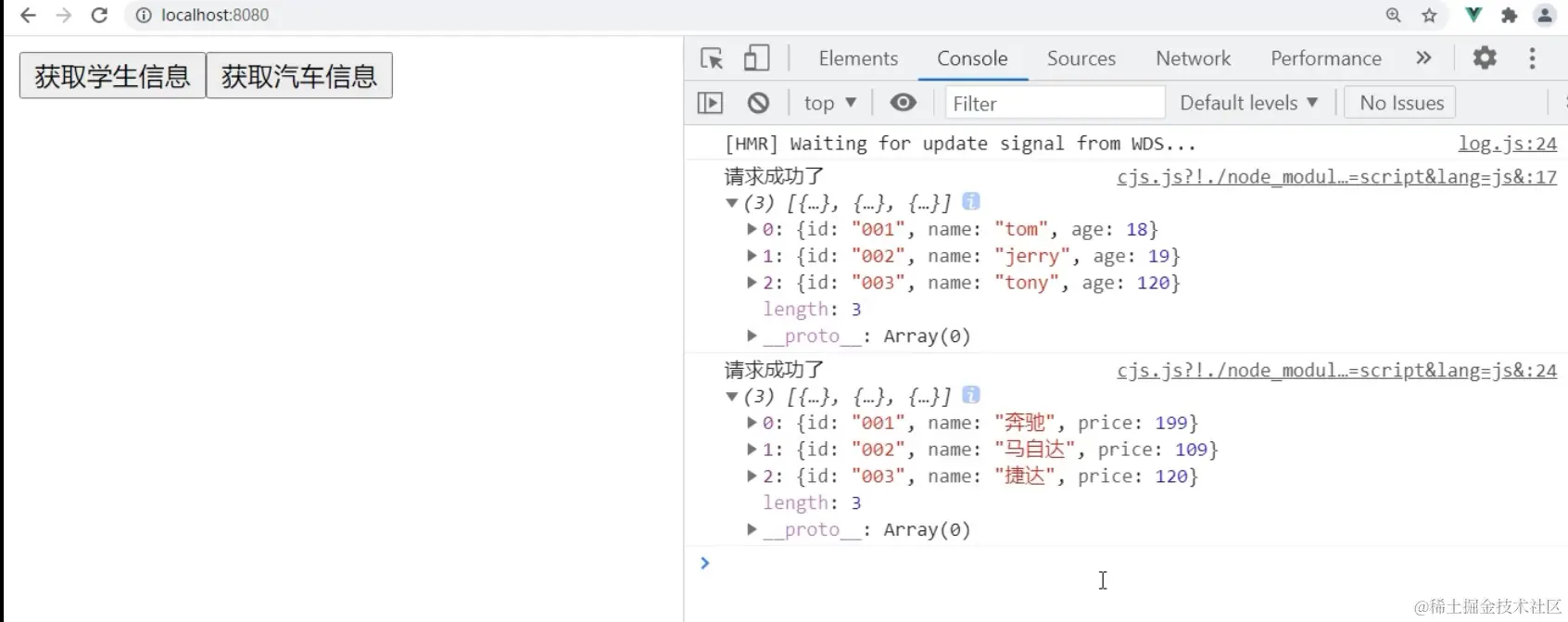Expand the 奔驰 object row
Image resolution: width=1568 pixels, height=622 pixels.
point(752,423)
